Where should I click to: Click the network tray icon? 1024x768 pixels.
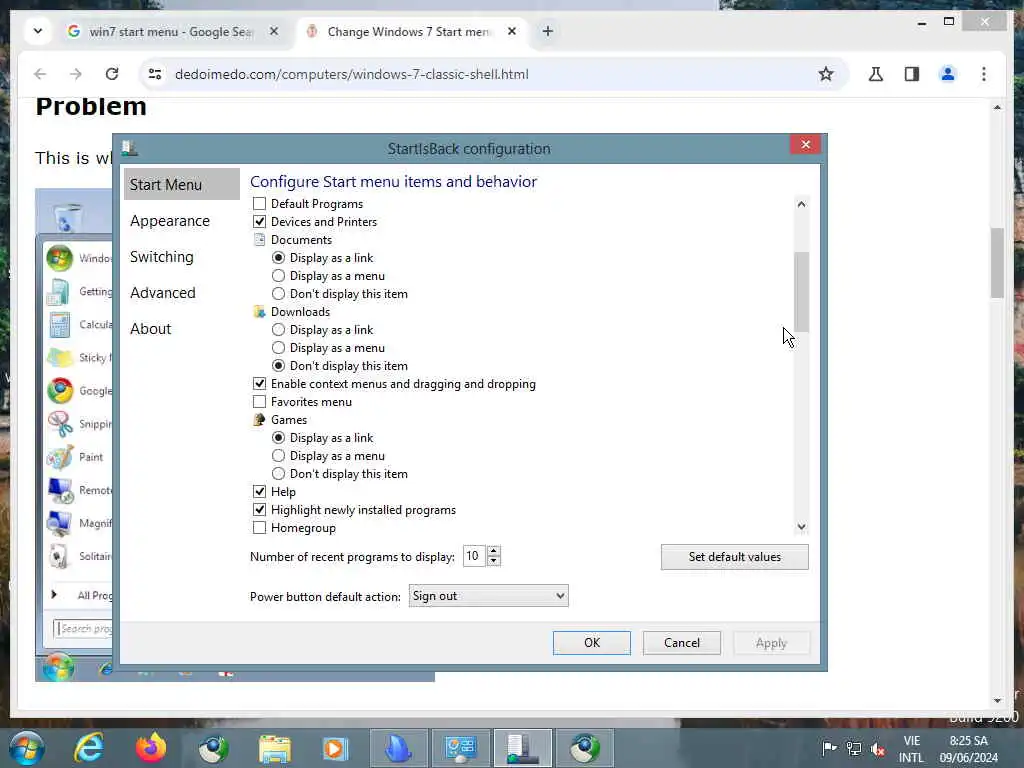point(854,748)
